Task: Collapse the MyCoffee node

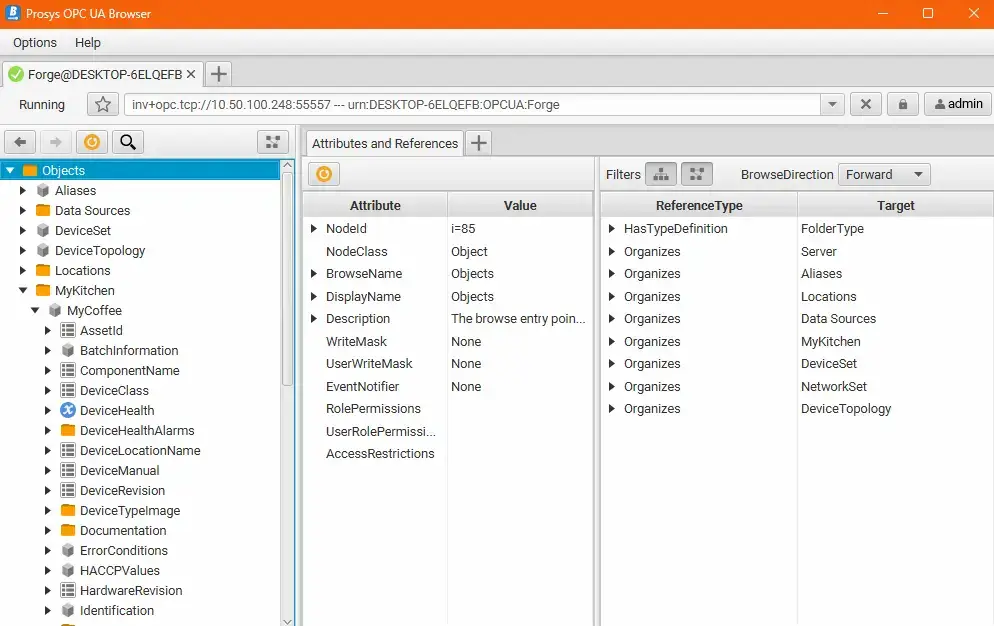Action: pos(36,310)
